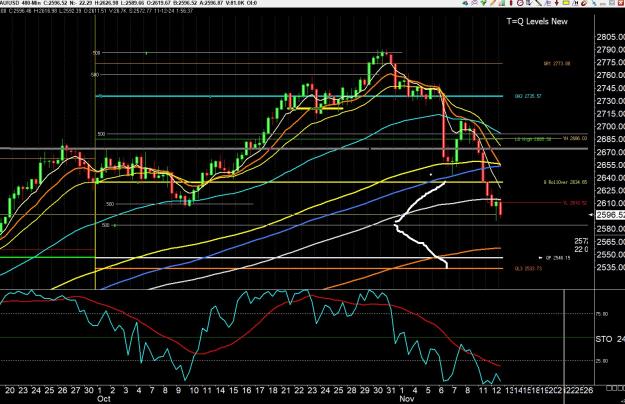The height and width of the screenshot is (404, 625).
Task: Click the 2700.00 price axis label
Action: (x=611, y=127)
